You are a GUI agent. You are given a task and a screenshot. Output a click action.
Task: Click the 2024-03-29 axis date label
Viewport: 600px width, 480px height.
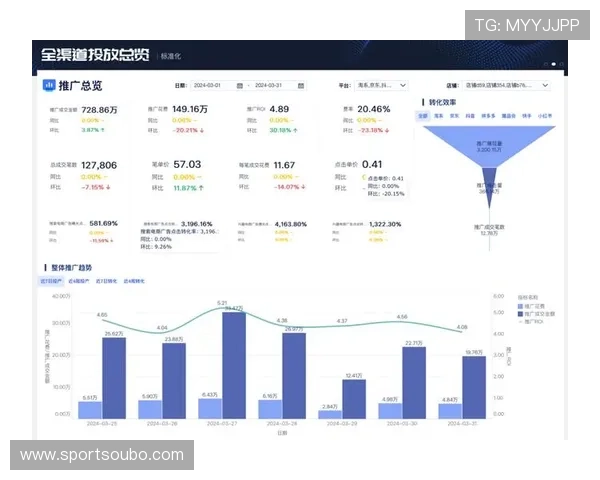pos(342,424)
